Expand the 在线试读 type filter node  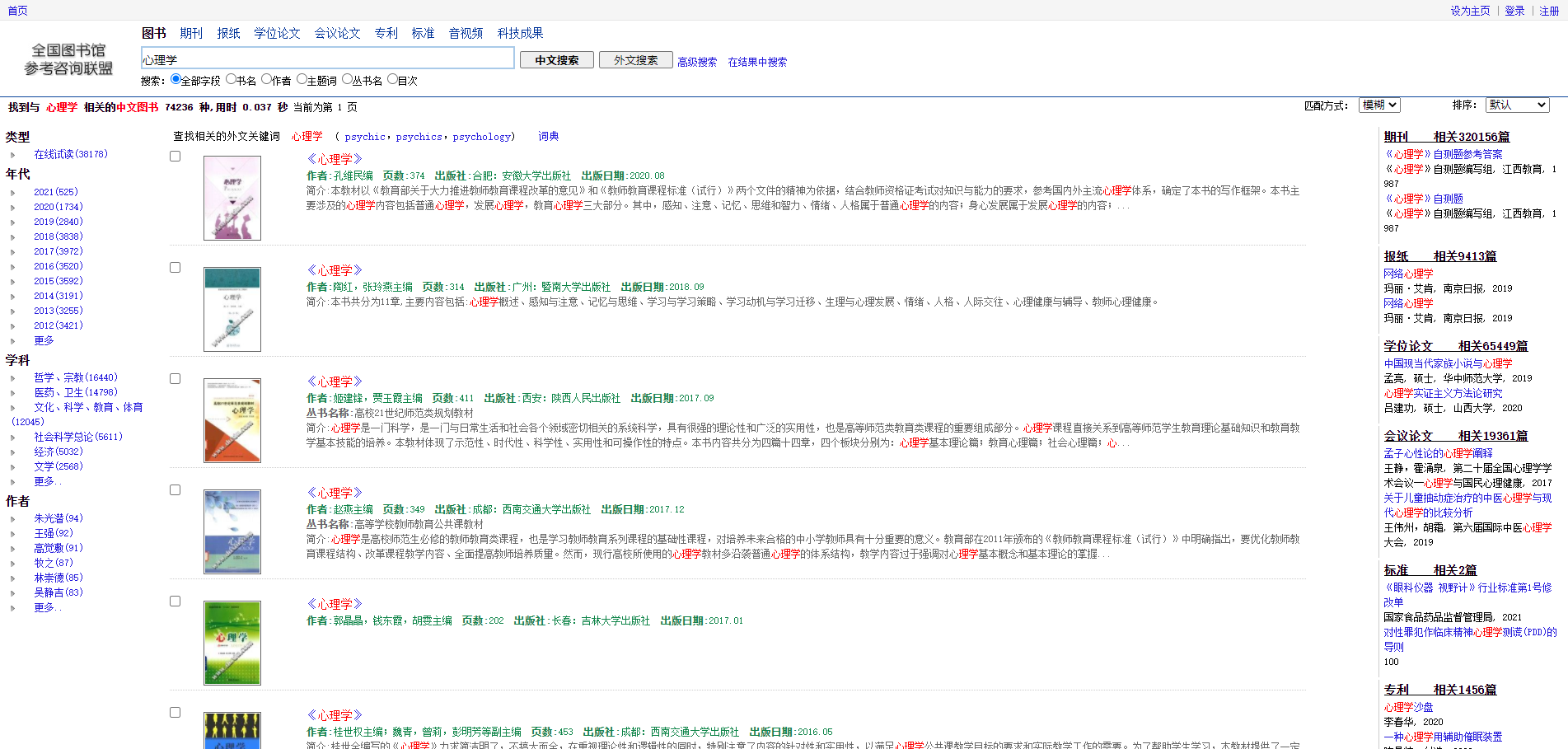coord(14,154)
